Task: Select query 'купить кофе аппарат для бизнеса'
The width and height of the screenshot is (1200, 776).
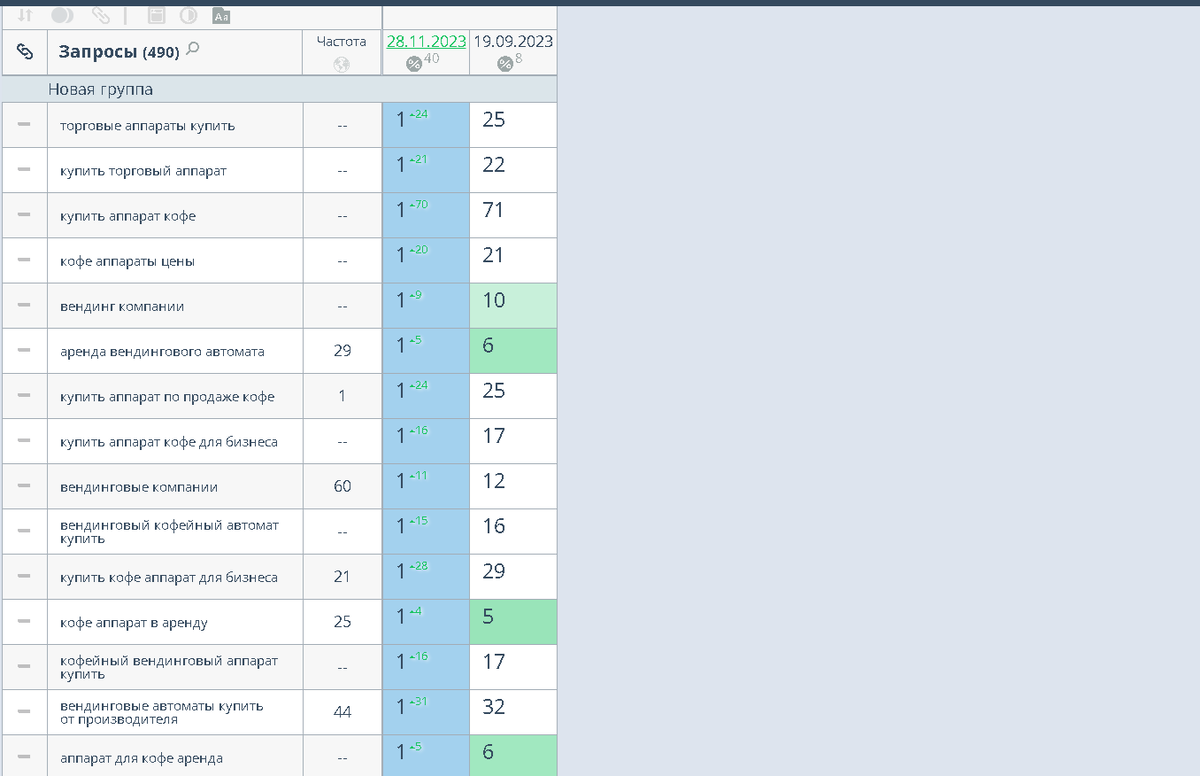Action: [169, 578]
